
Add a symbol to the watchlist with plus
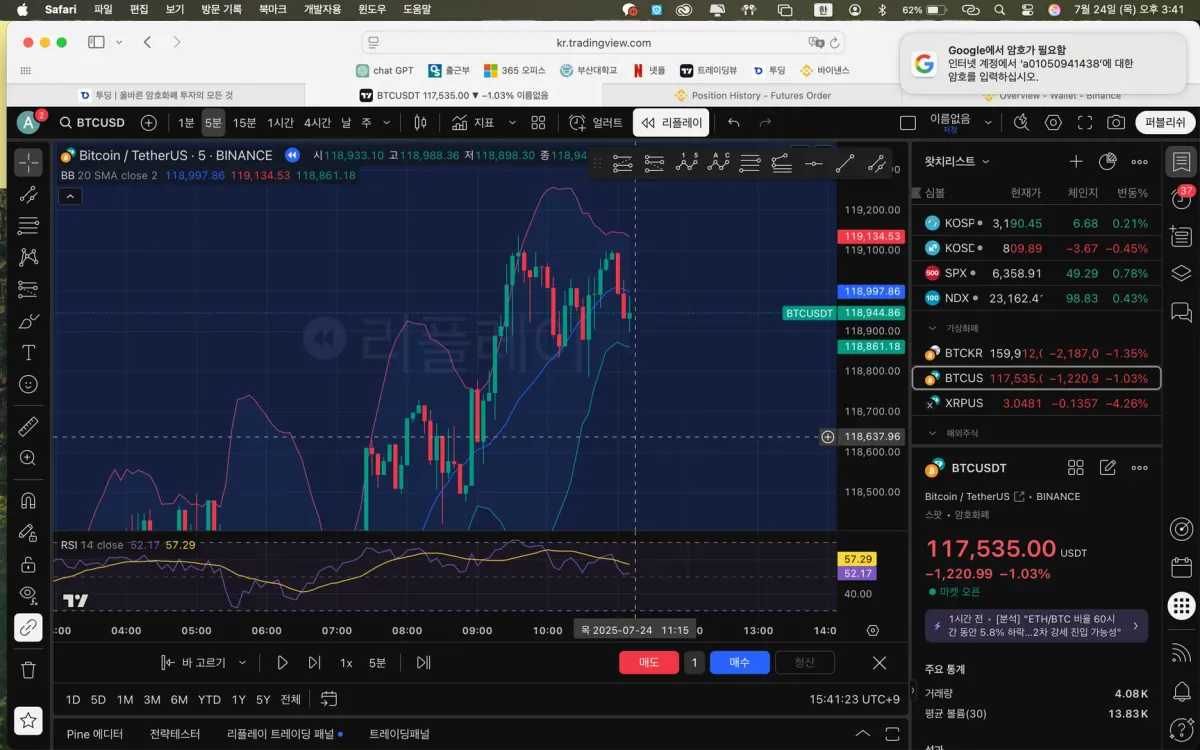pos(1076,161)
